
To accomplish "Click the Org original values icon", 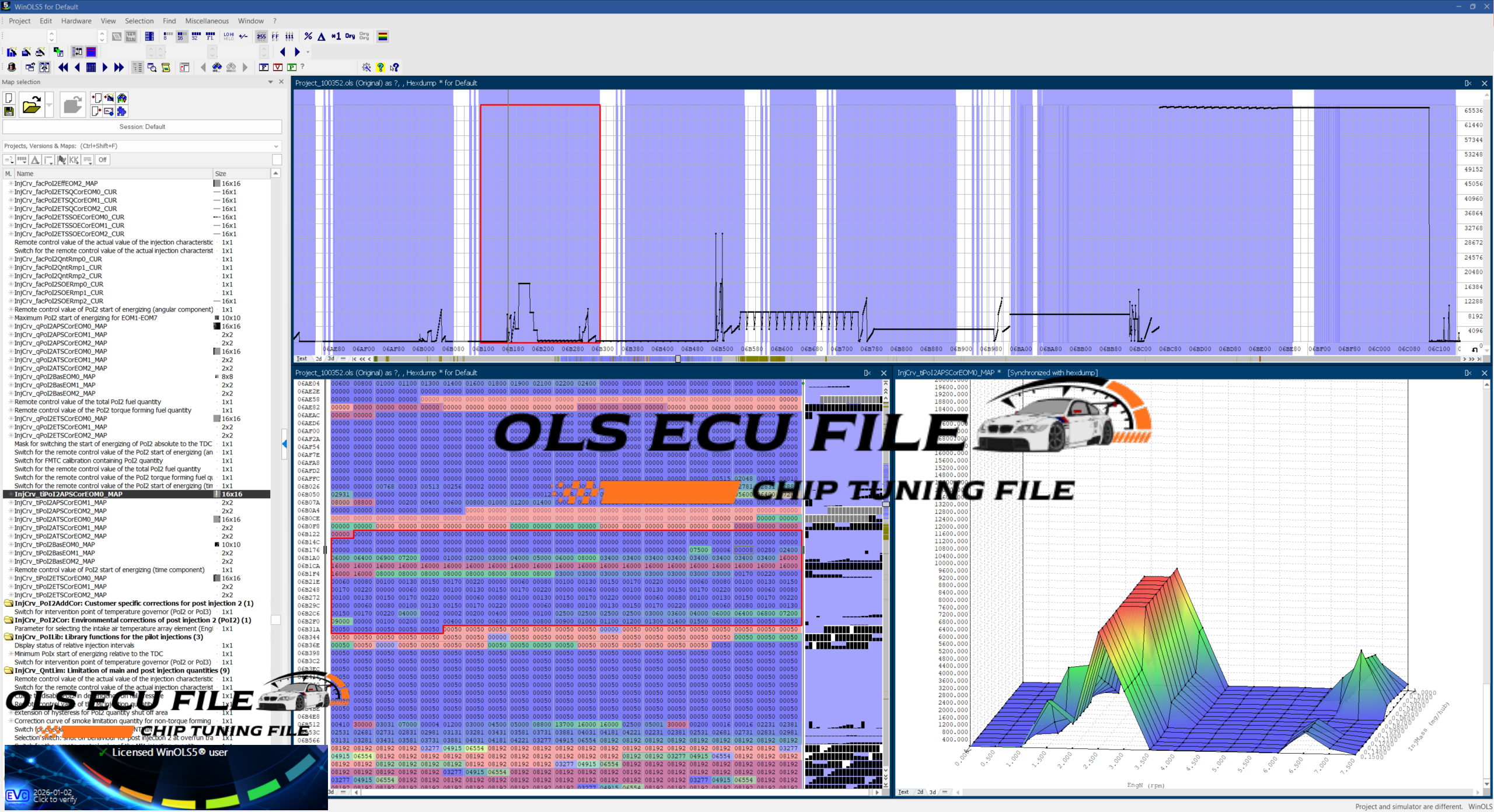I will point(350,36).
